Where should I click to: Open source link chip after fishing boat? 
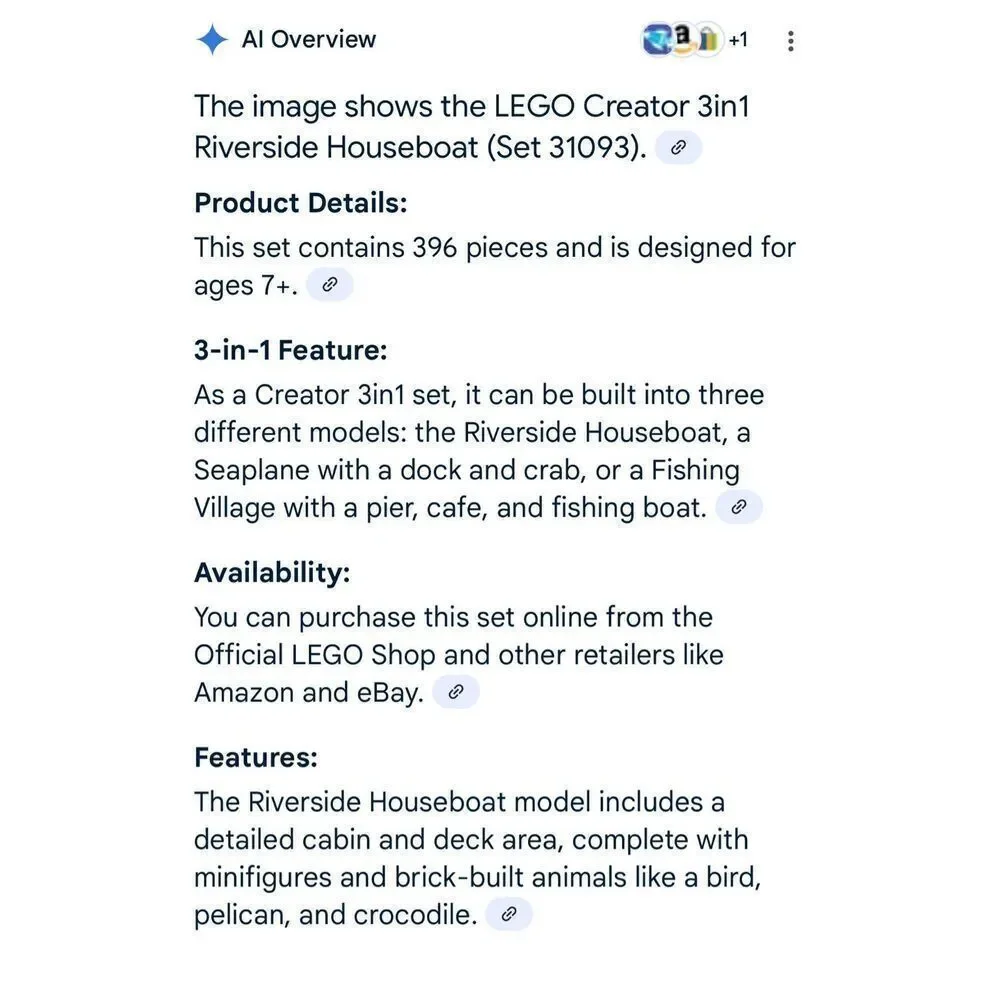click(739, 507)
